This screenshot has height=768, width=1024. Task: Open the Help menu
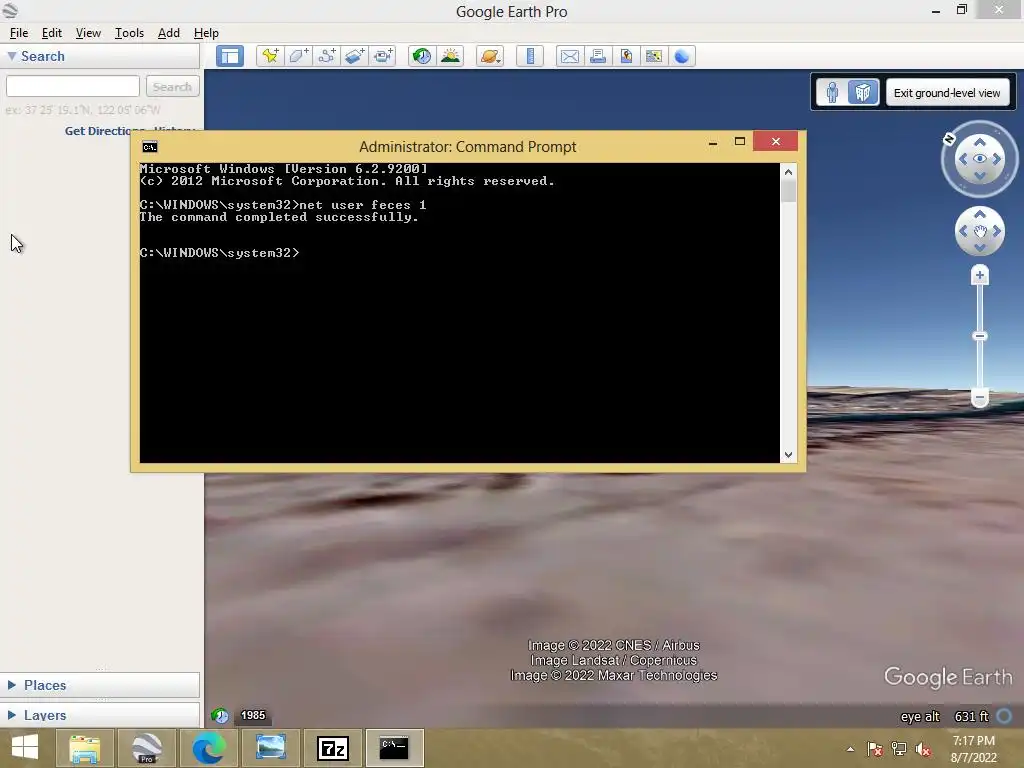click(x=206, y=33)
